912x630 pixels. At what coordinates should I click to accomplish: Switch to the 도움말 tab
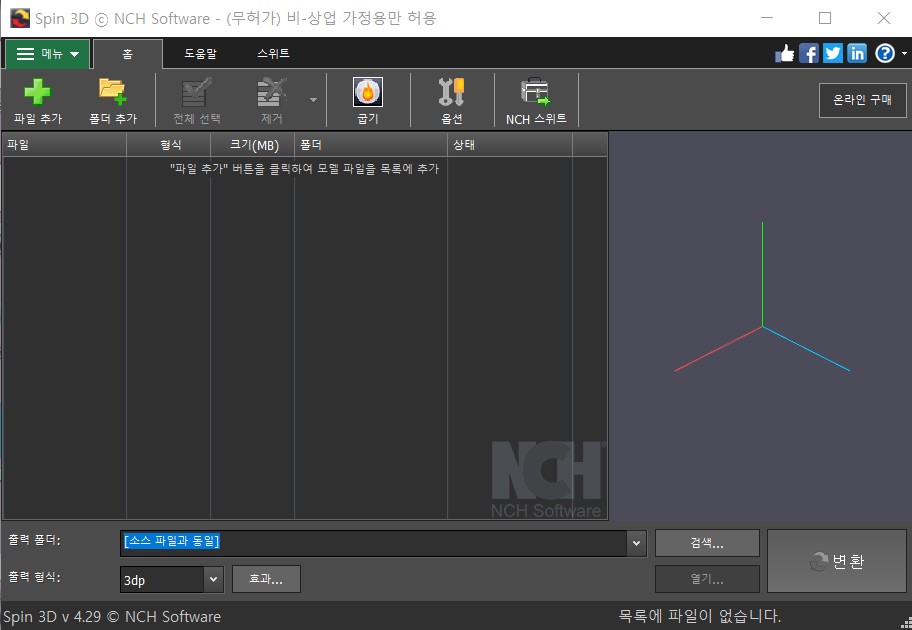click(200, 54)
